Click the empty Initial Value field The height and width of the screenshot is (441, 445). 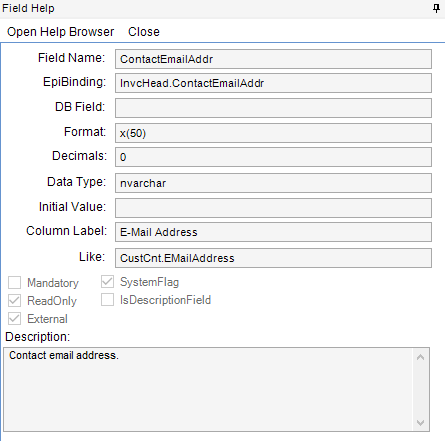(x=273, y=208)
